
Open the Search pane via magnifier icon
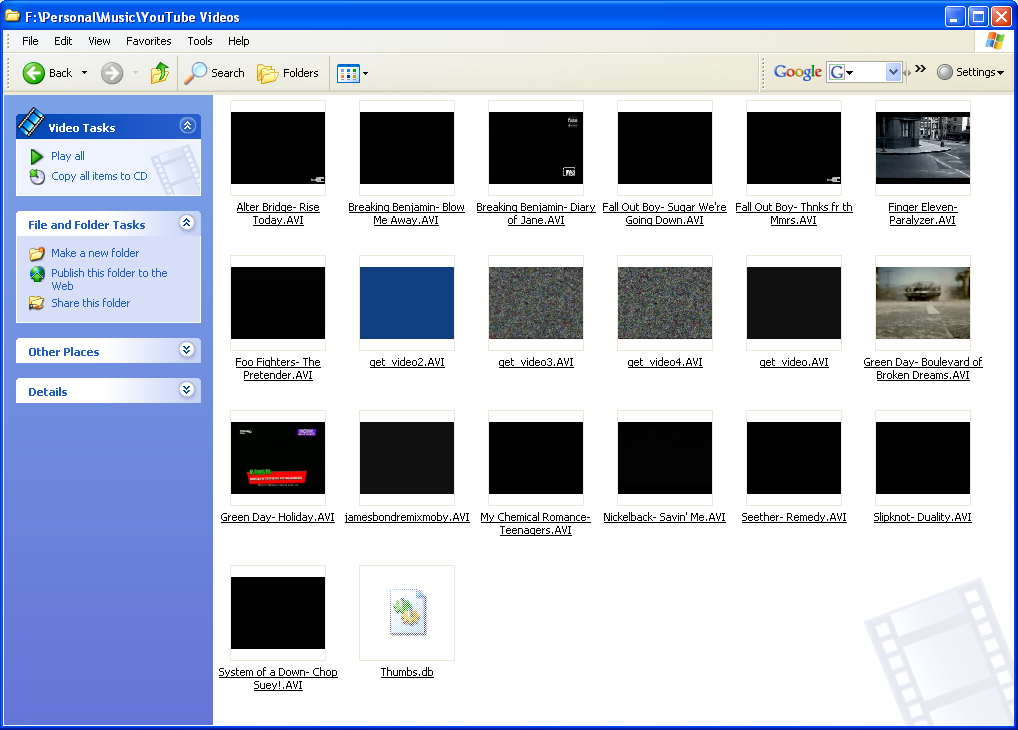(x=196, y=72)
